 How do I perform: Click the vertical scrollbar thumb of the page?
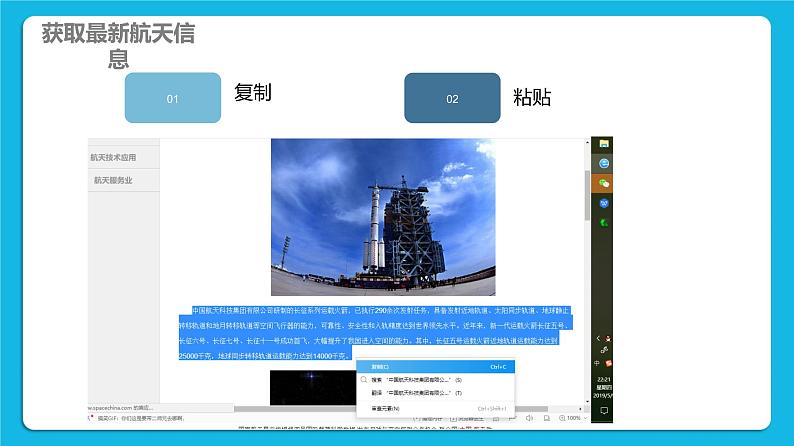coord(587,195)
